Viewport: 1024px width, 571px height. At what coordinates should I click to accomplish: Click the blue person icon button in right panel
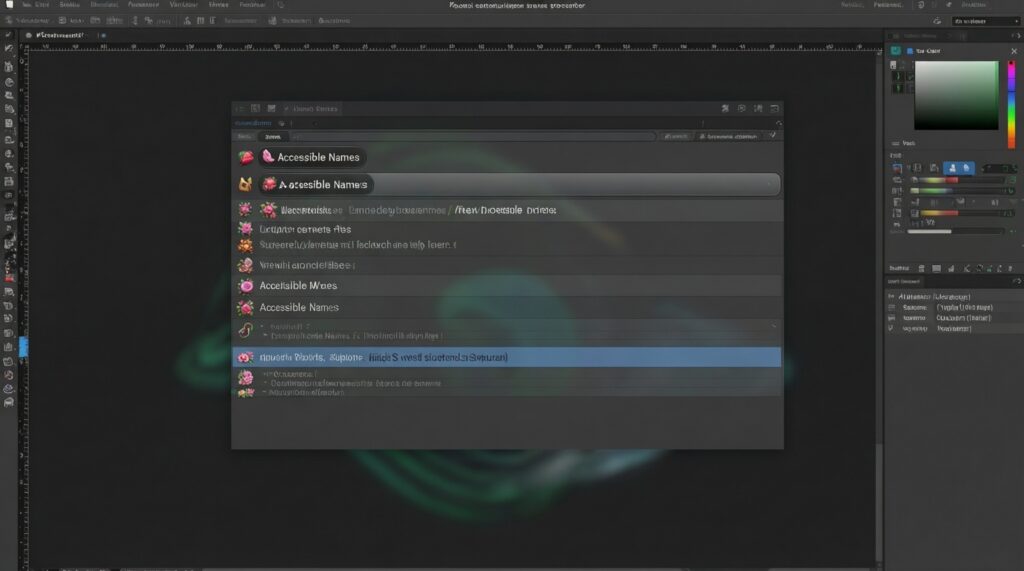point(952,168)
